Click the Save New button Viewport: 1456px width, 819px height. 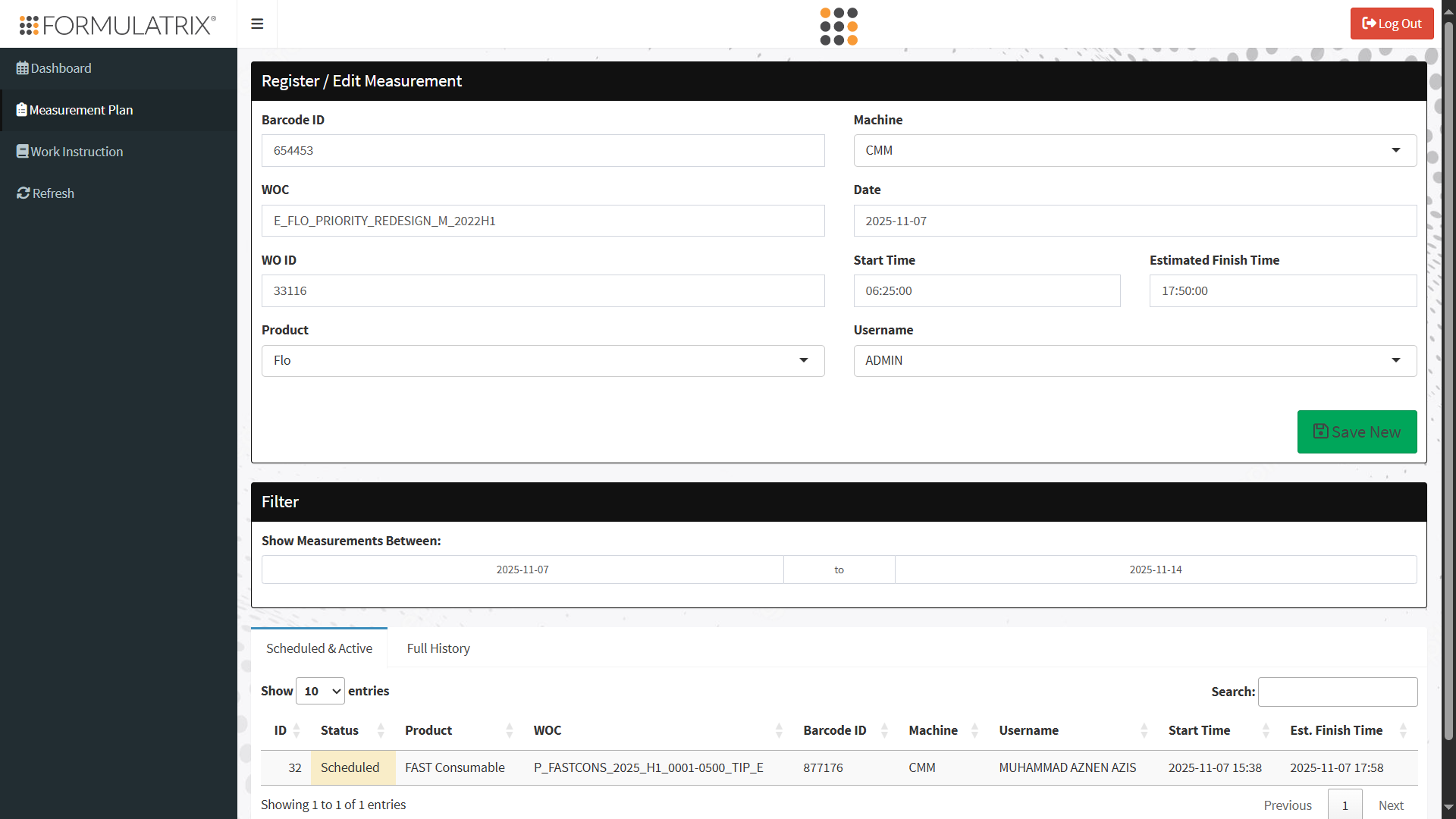[x=1357, y=431]
